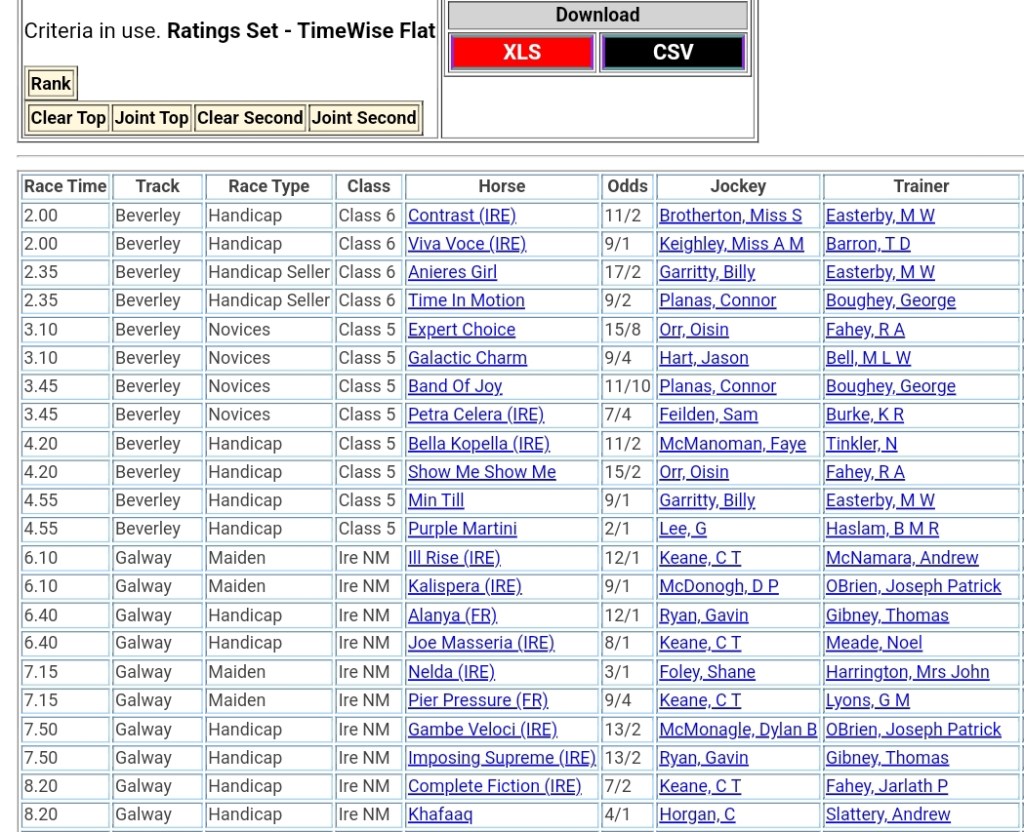Click the Odds column header
This screenshot has width=1024, height=832.
pos(627,186)
